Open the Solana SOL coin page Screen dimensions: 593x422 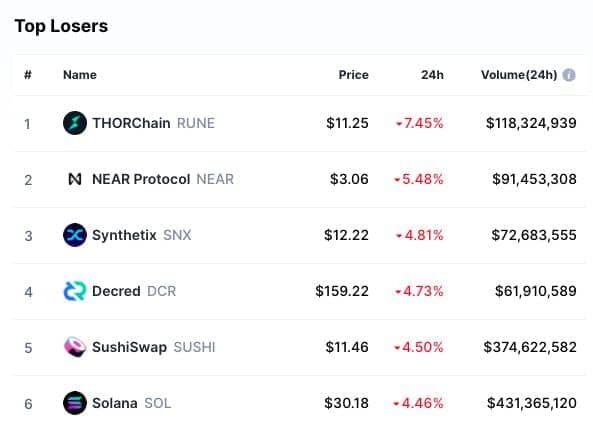[132, 403]
